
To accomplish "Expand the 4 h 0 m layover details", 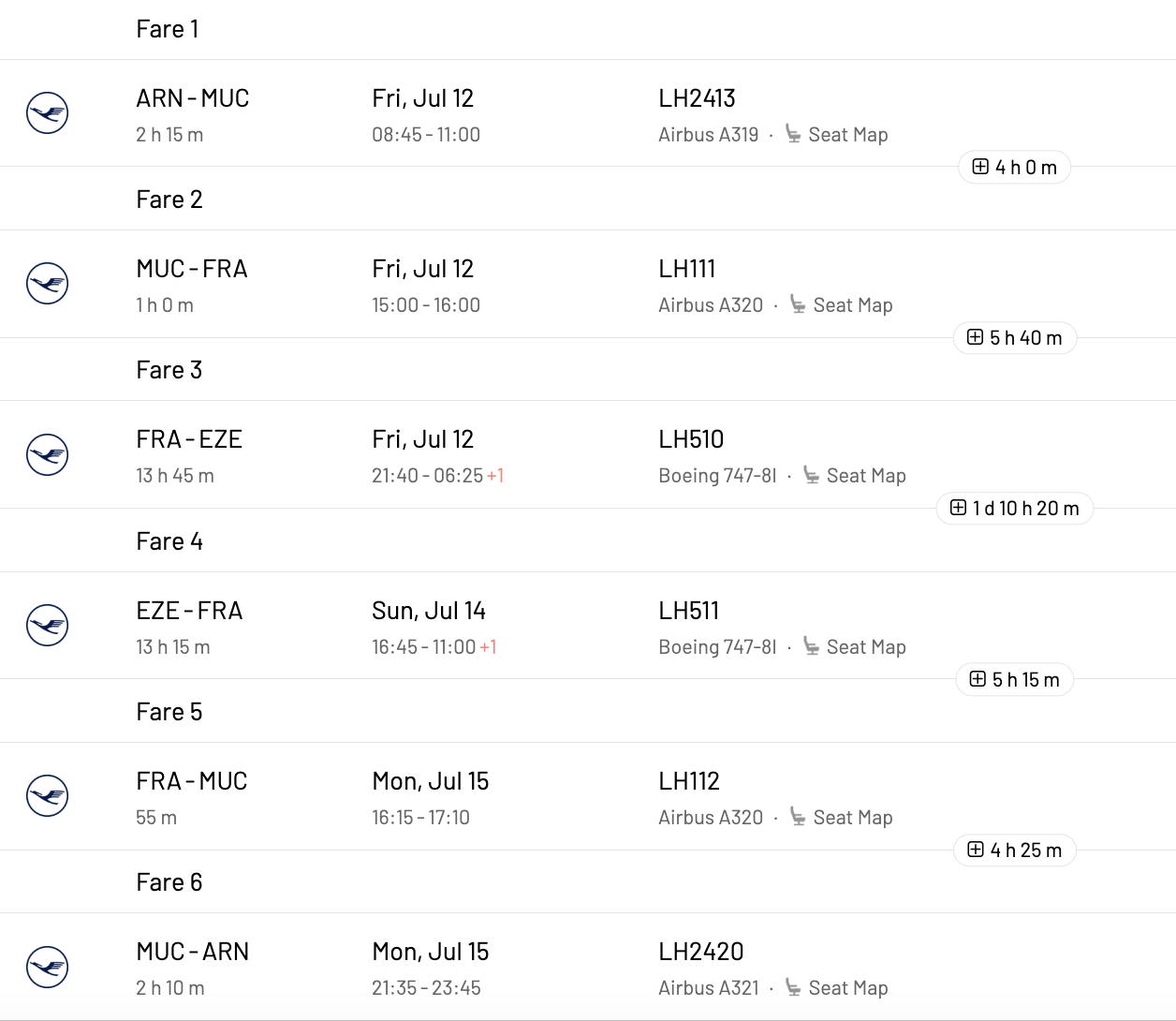I will click(x=1014, y=167).
